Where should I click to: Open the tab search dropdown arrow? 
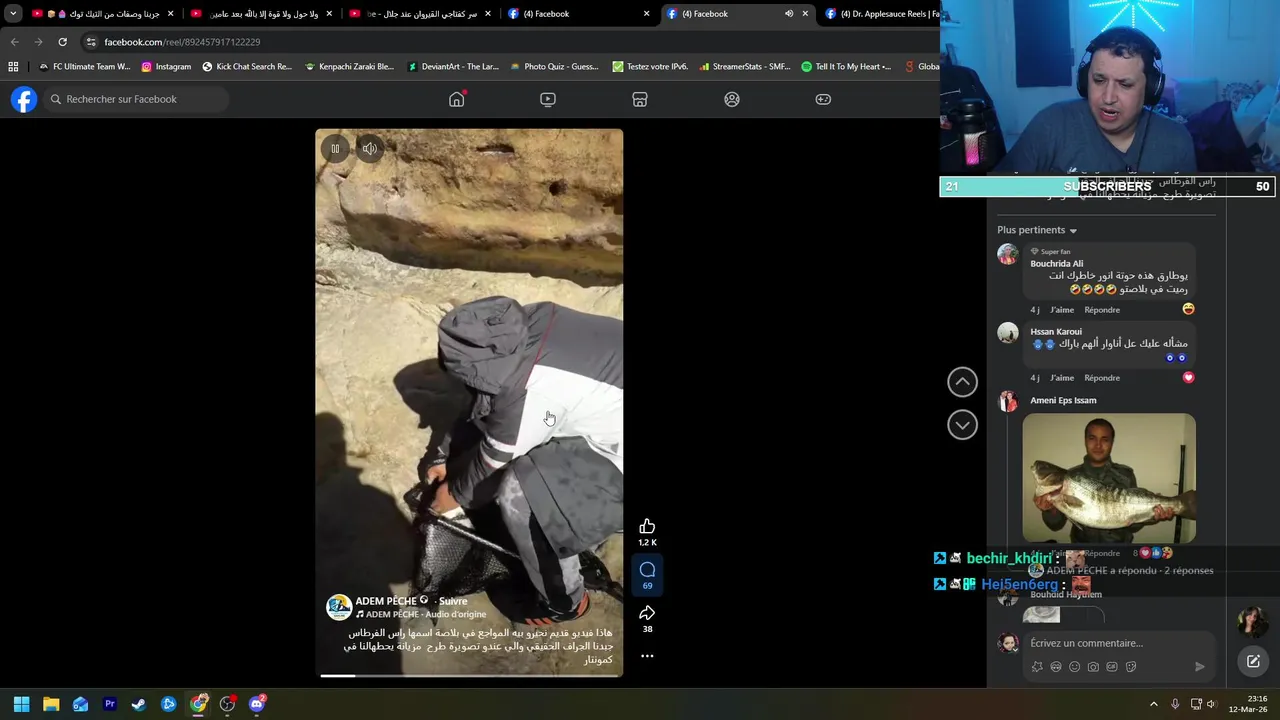click(x=13, y=14)
